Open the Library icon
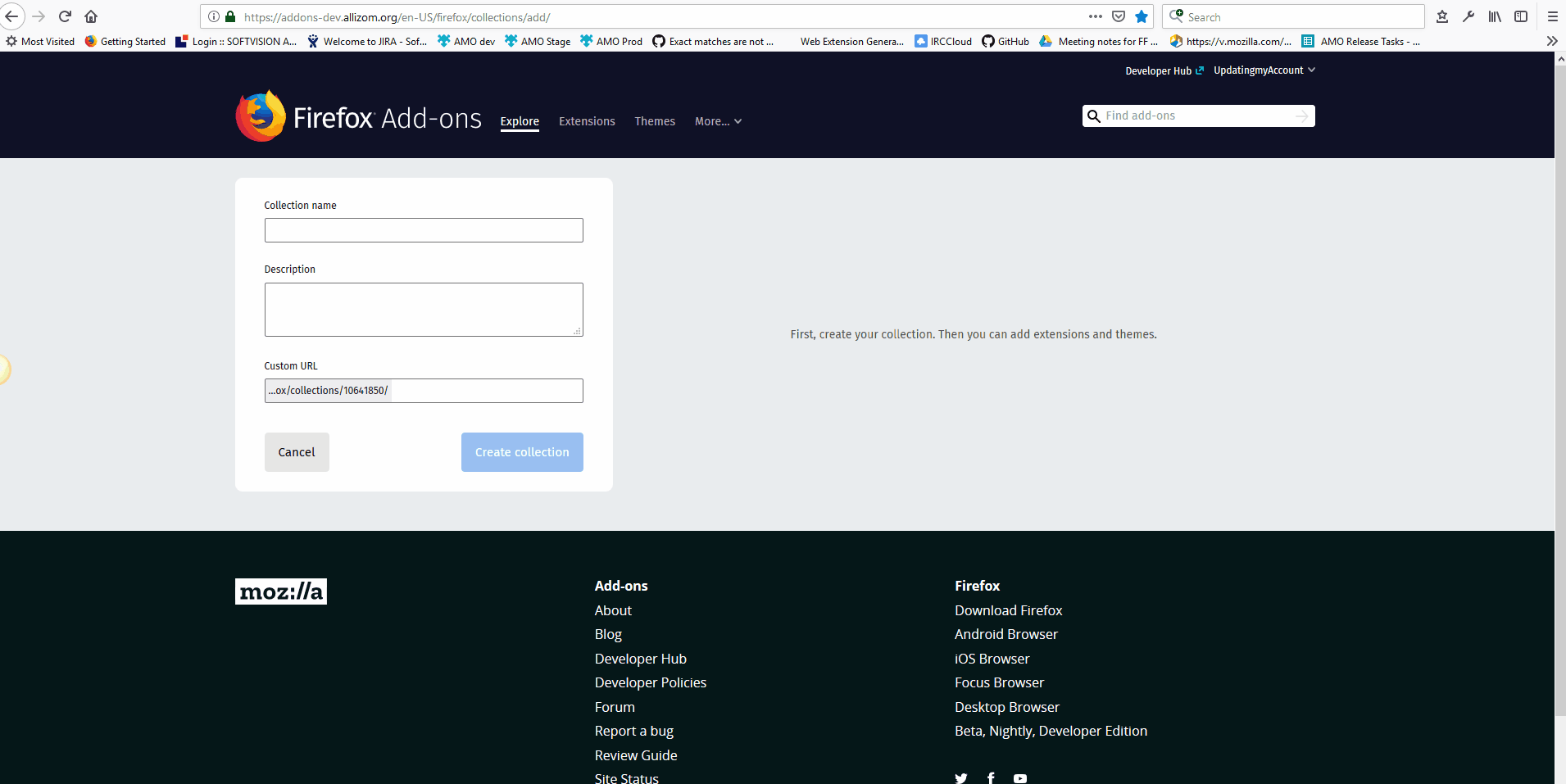 coord(1495,16)
